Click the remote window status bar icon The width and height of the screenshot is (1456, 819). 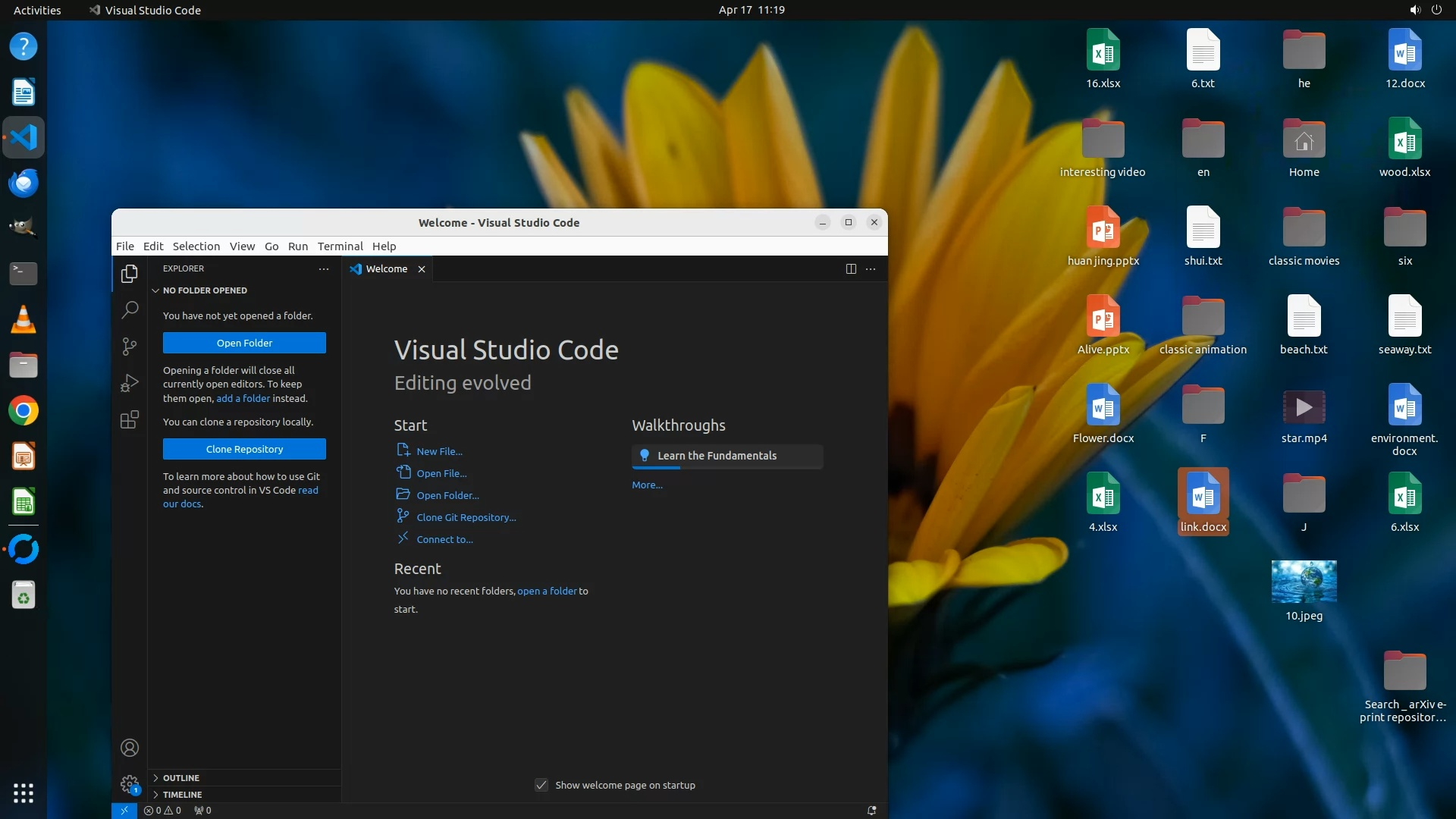[124, 810]
